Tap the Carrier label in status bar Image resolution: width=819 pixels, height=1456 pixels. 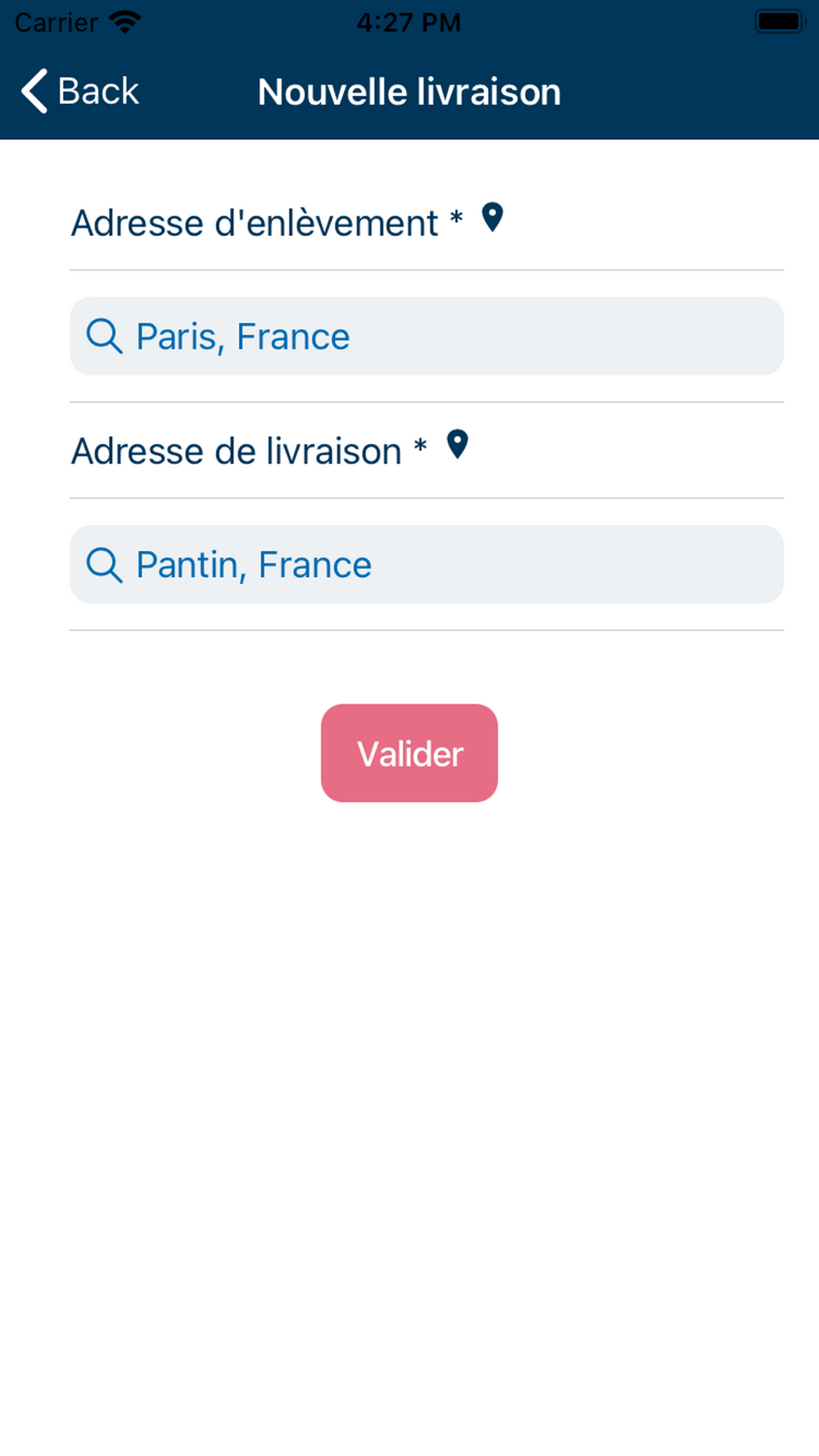57,22
